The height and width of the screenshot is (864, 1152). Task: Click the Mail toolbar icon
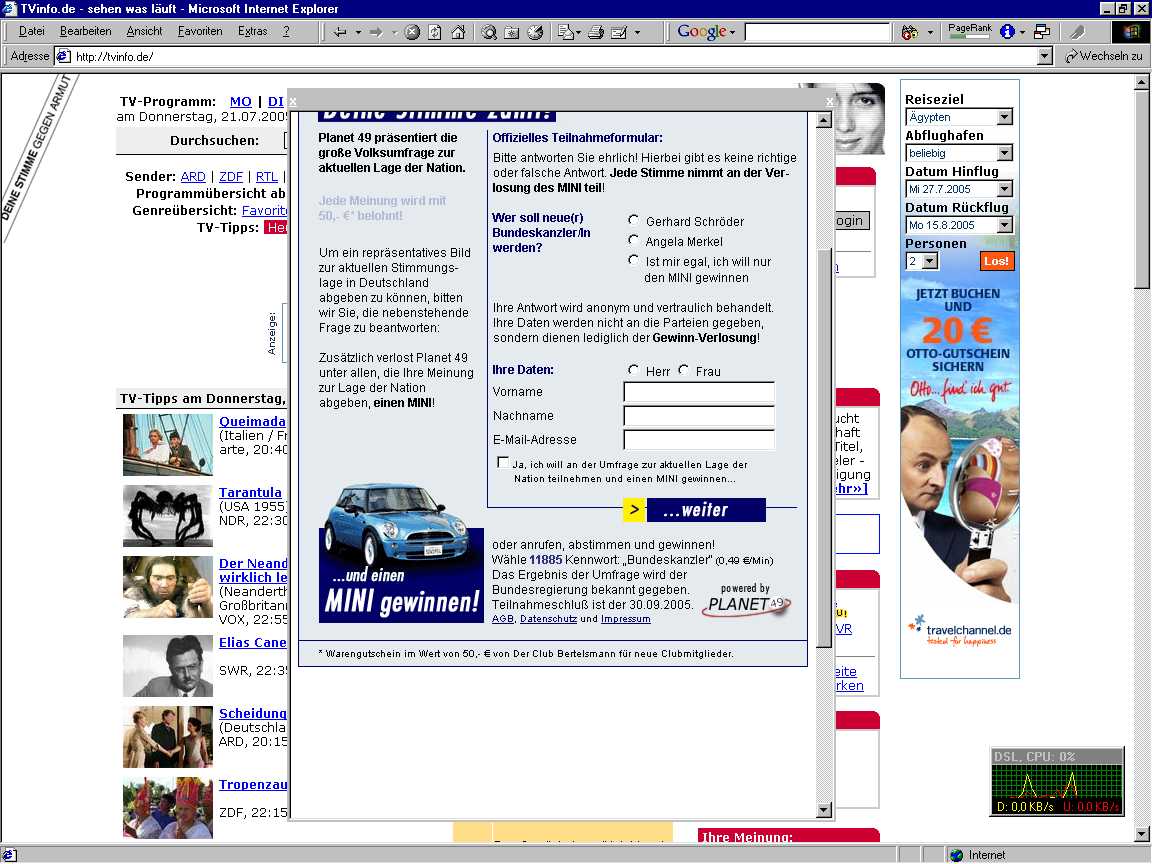click(566, 32)
